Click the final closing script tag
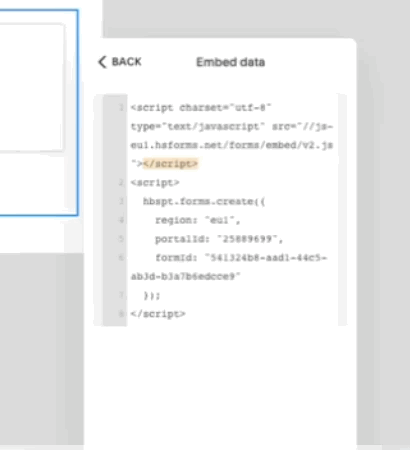 click(x=158, y=314)
